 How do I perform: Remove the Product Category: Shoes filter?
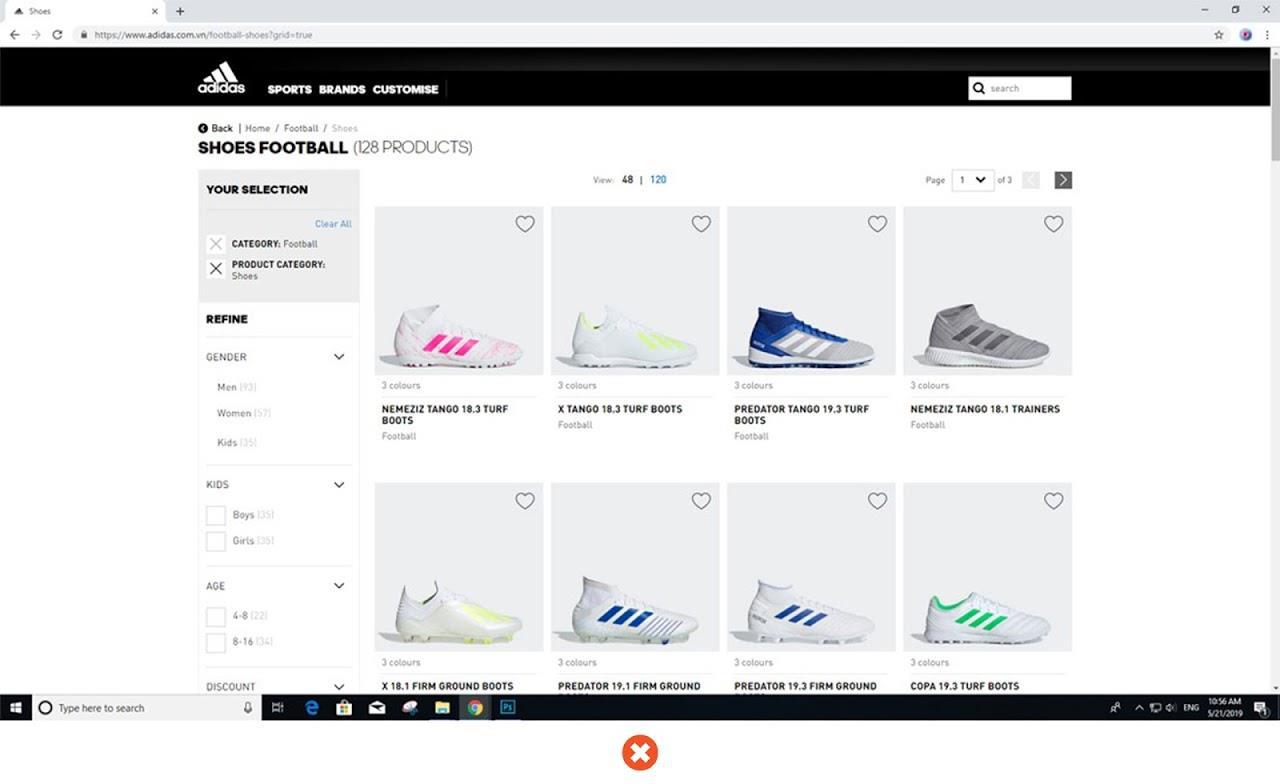(x=216, y=269)
